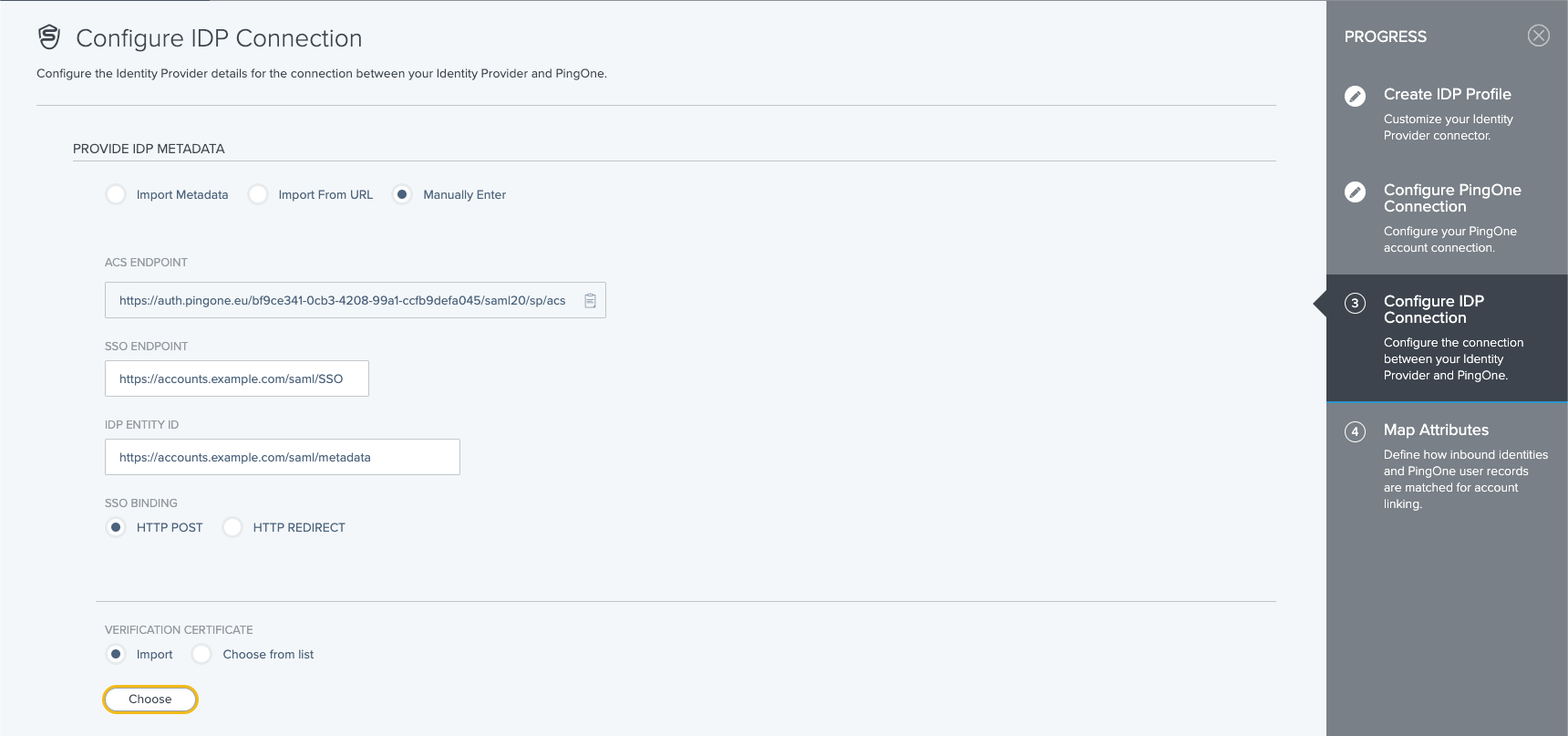The image size is (1568, 736).
Task: Click into the SSO Endpoint field
Action: (x=236, y=378)
